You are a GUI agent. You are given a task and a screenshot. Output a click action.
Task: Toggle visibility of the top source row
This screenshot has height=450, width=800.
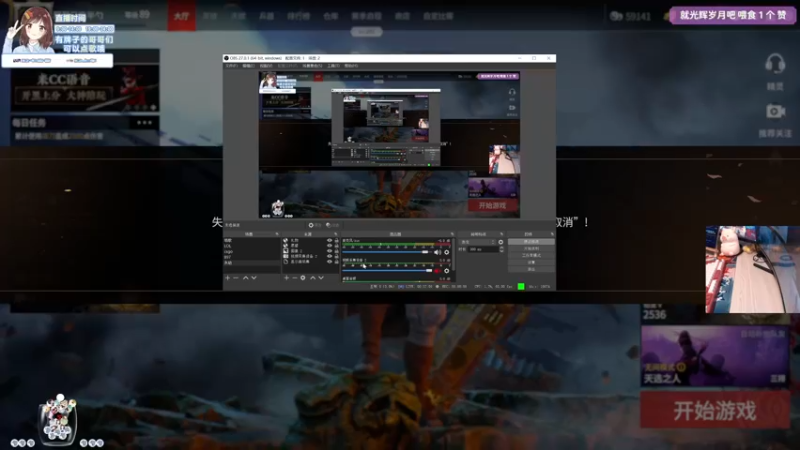pos(330,240)
